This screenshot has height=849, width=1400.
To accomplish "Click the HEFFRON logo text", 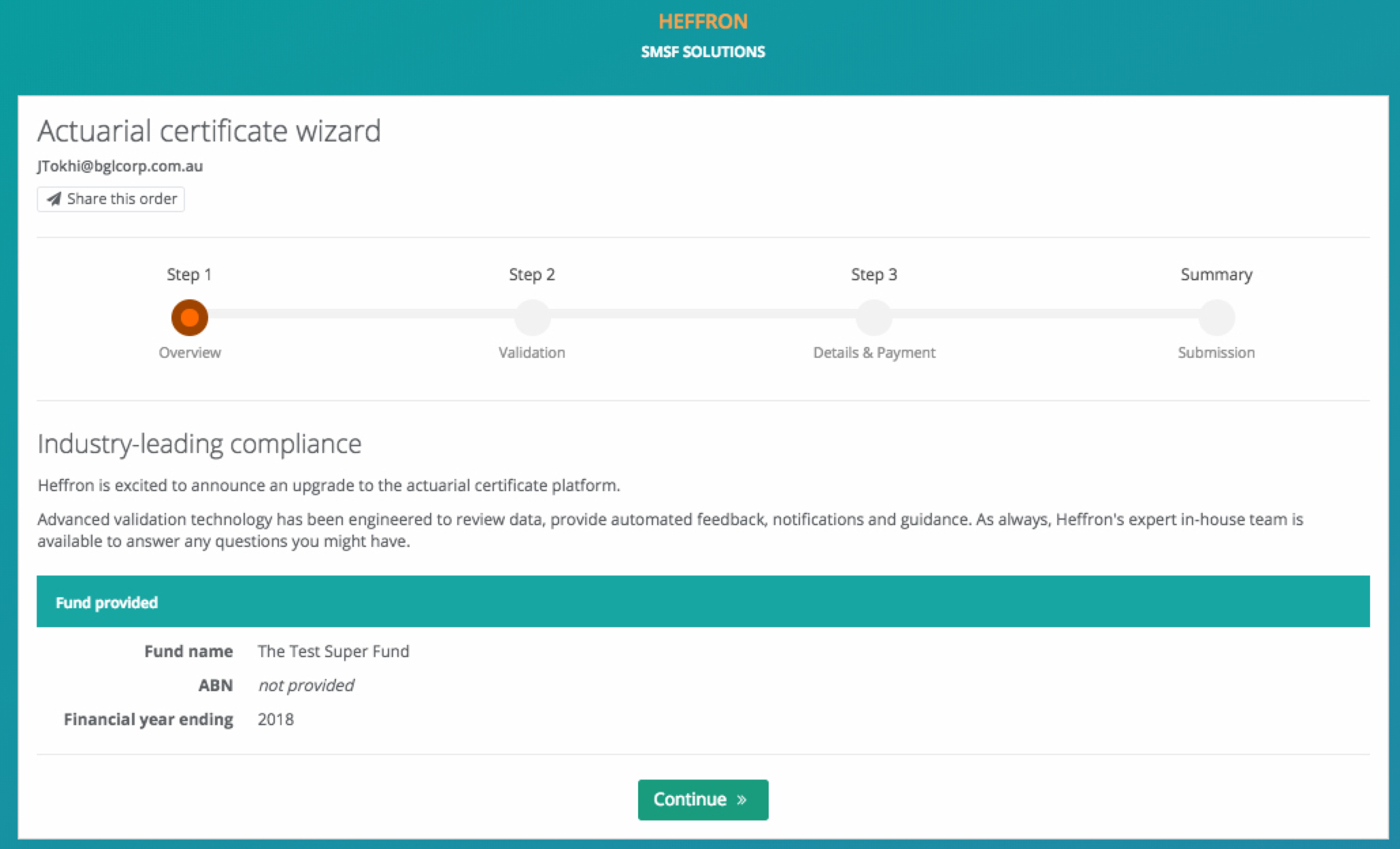I will [x=703, y=22].
